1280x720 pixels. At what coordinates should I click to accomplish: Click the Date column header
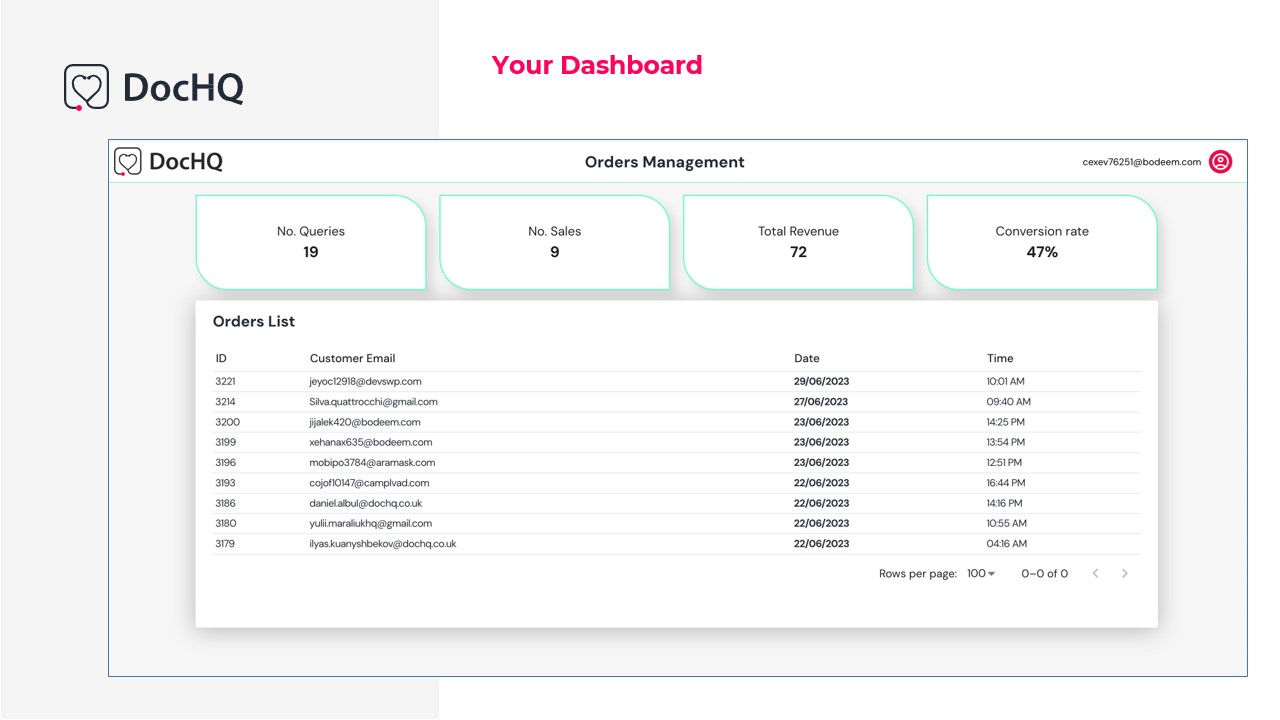coord(806,358)
